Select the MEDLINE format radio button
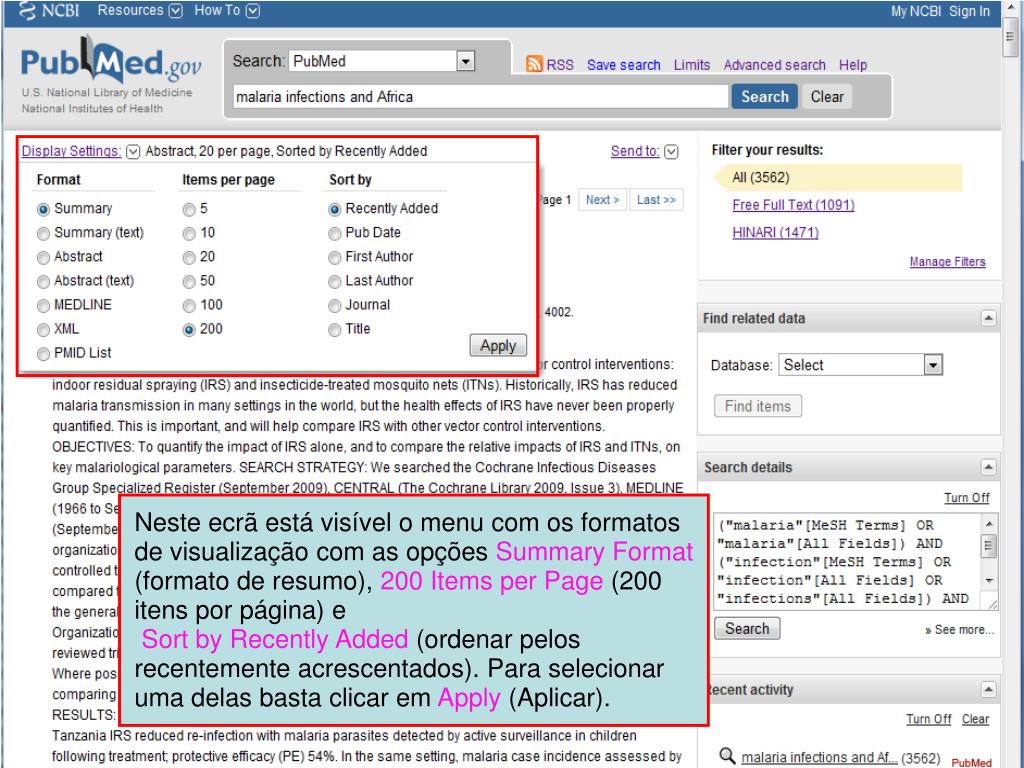This screenshot has width=1024, height=768. pyautogui.click(x=43, y=306)
